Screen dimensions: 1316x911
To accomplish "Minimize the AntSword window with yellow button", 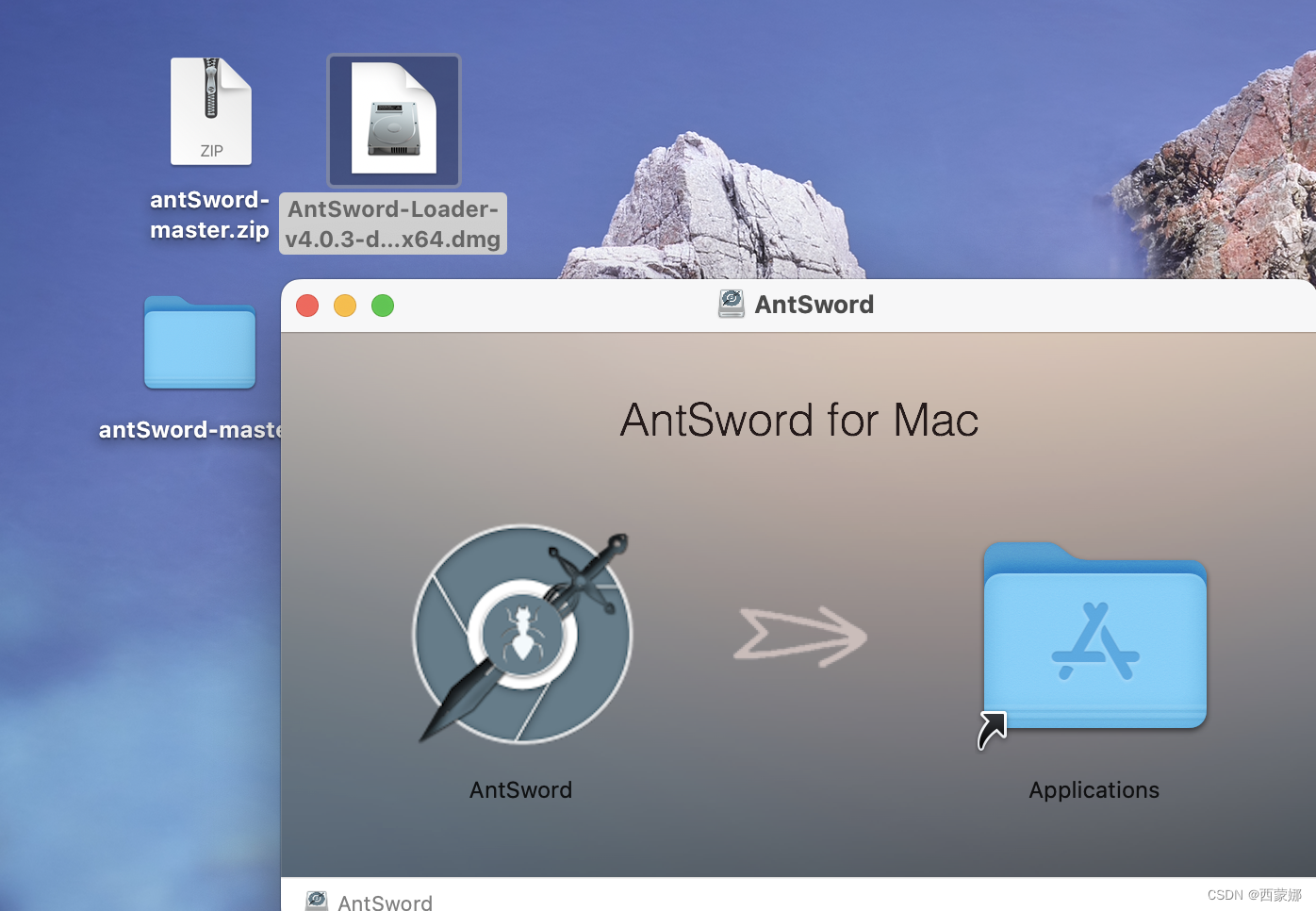I will [345, 306].
